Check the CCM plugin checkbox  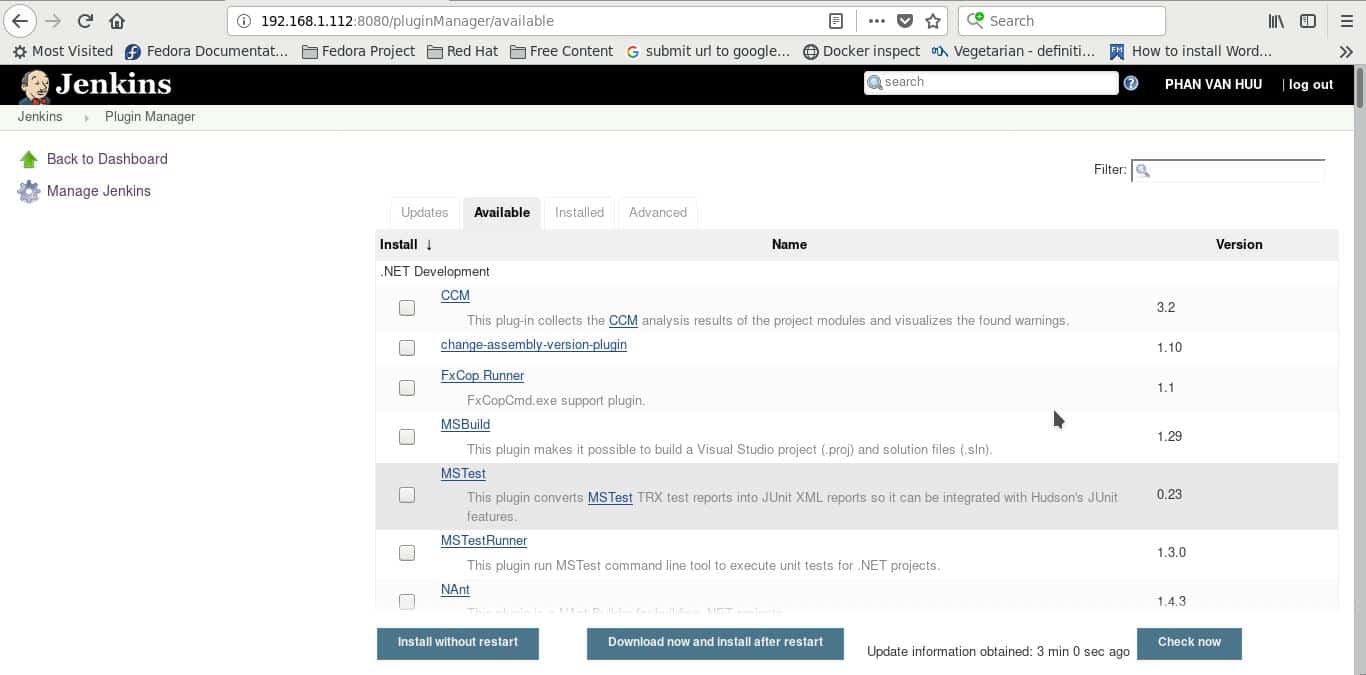coord(407,308)
